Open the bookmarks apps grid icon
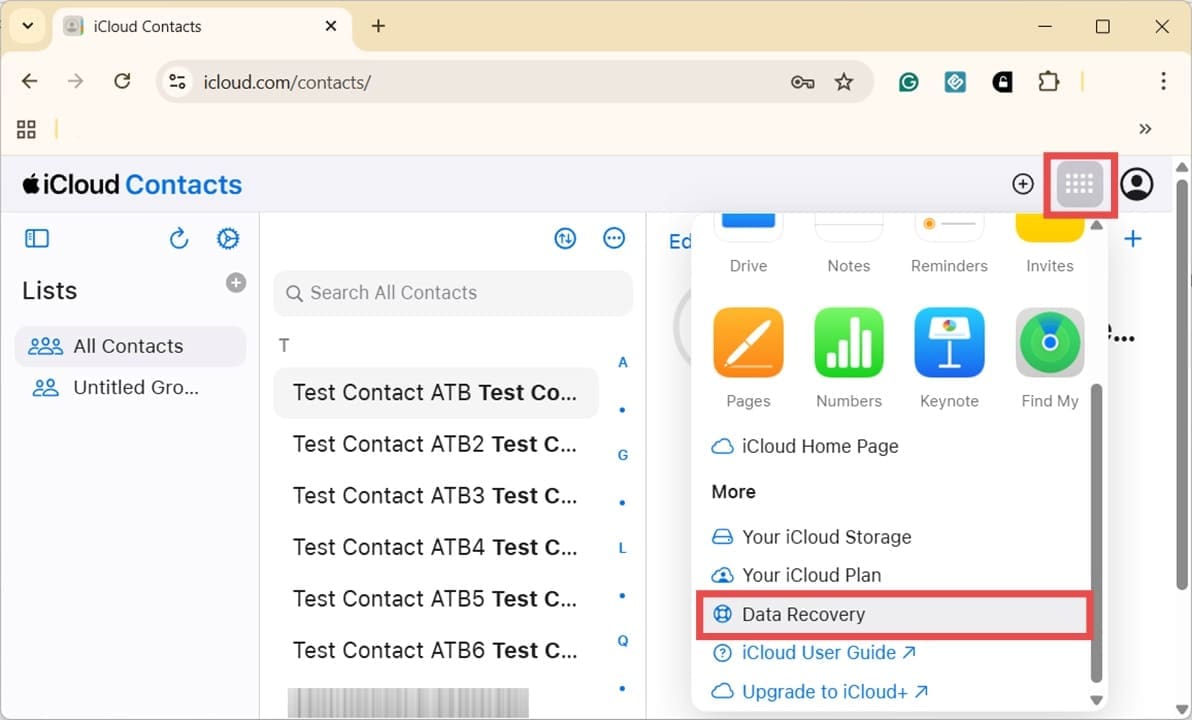 click(26, 129)
